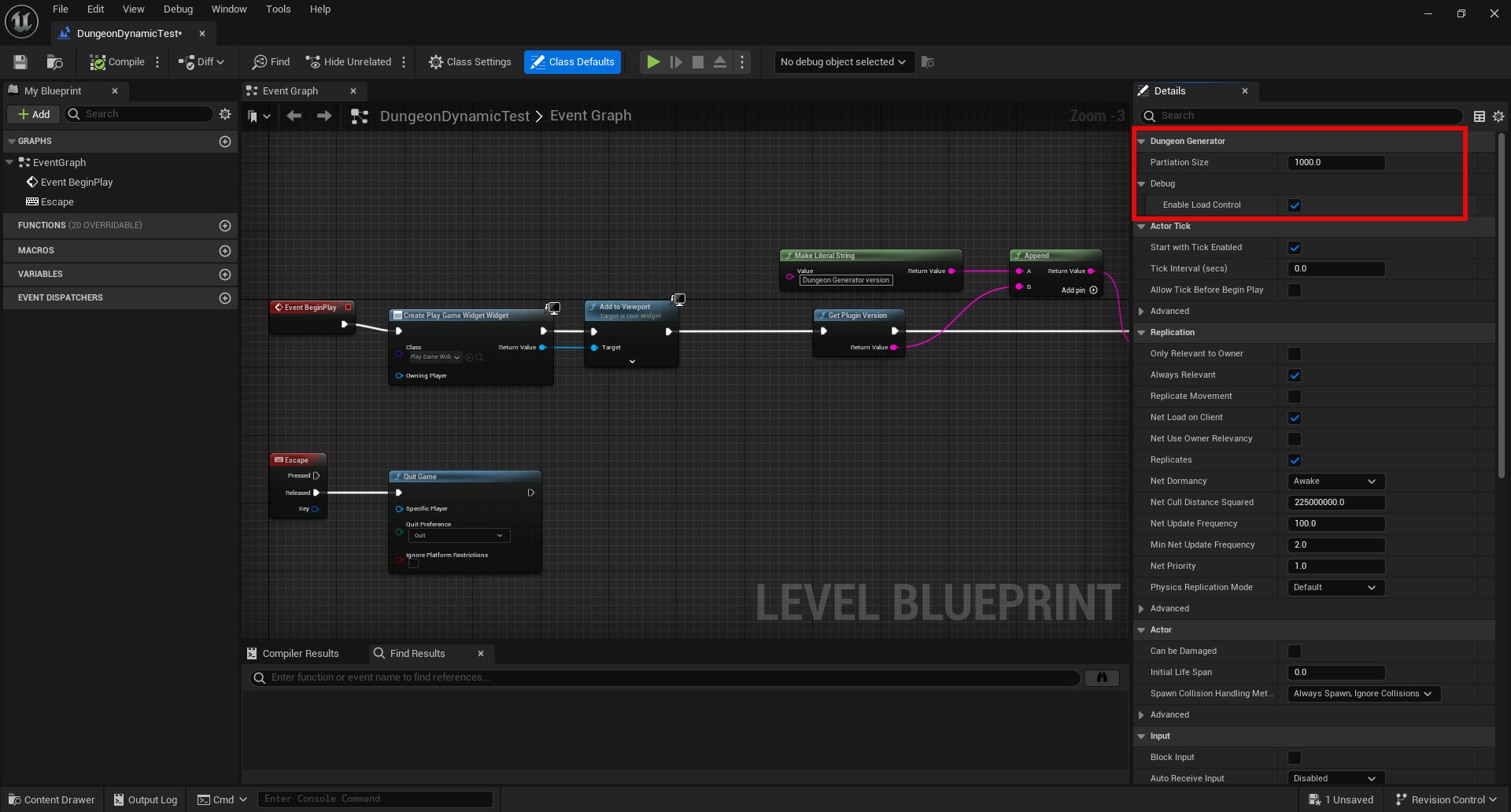Open Details property matrix grid icon

click(x=1480, y=116)
